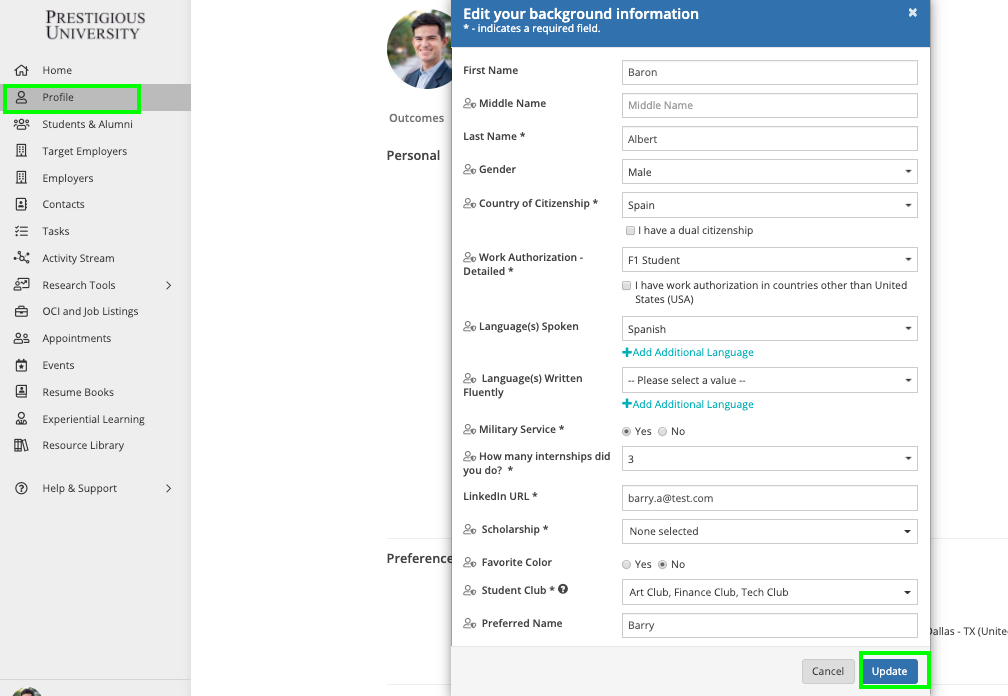Select Yes for Favorite Color
The image size is (1008, 696).
click(627, 565)
